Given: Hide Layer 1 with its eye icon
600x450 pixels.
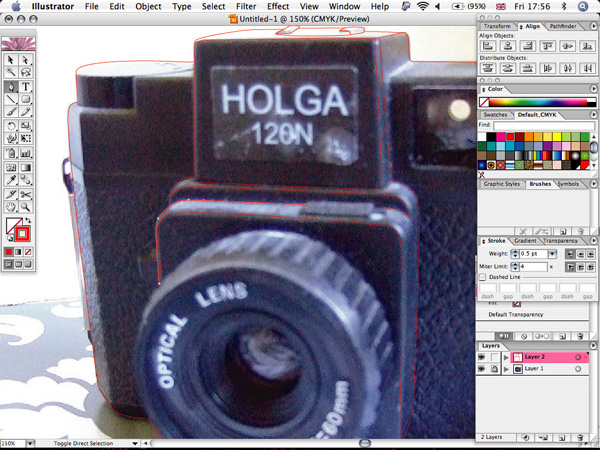Looking at the screenshot, I should click(482, 369).
